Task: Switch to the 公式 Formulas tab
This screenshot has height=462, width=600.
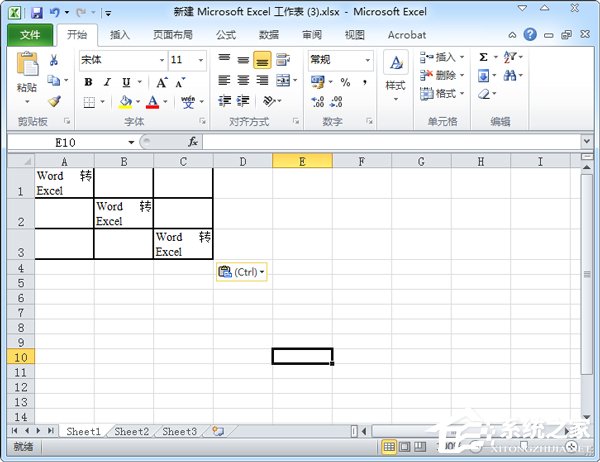Action: (x=226, y=35)
